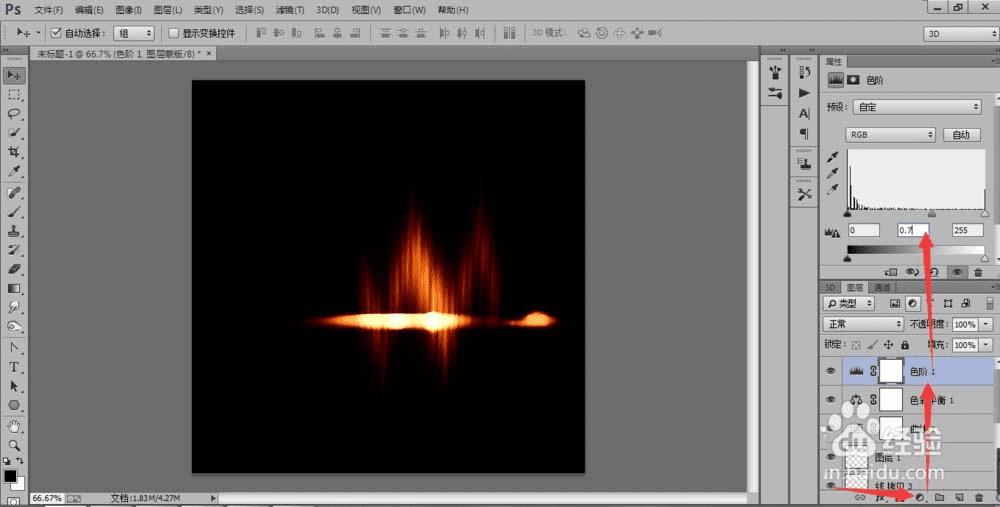Select the Eraser tool
The image size is (1000, 507).
click(x=13, y=269)
